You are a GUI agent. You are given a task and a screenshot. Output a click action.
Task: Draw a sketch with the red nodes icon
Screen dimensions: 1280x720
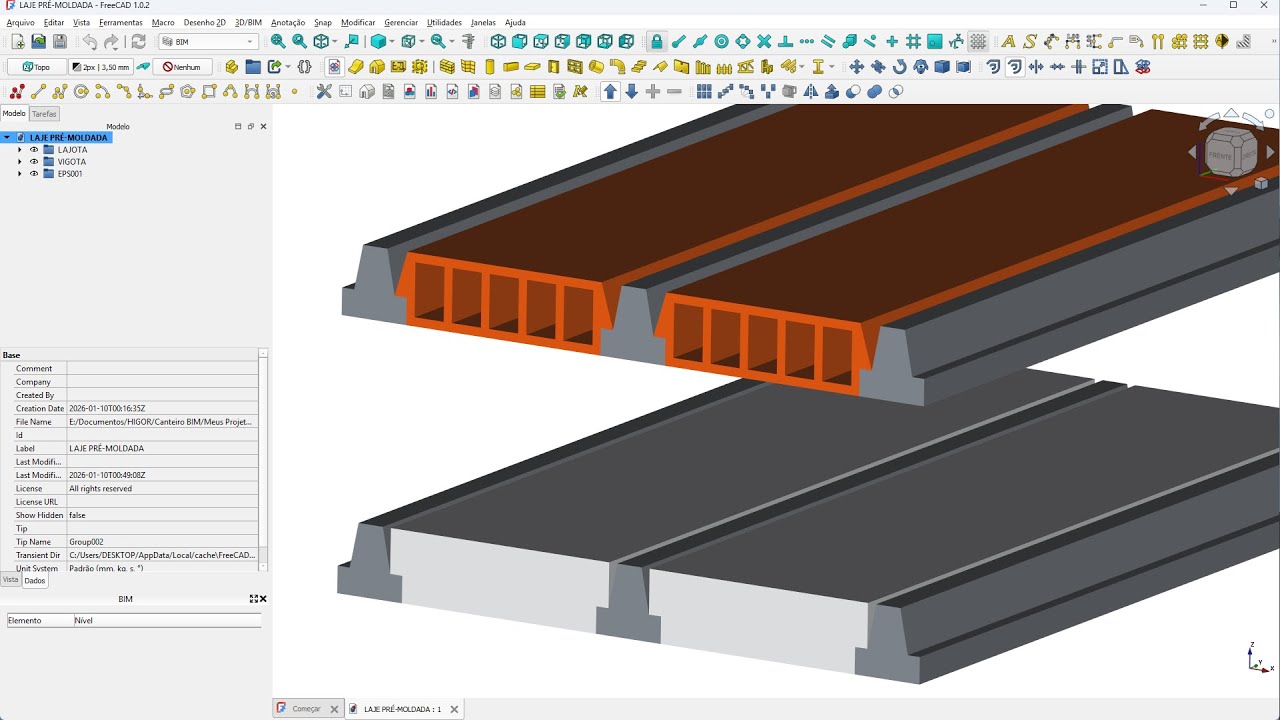coord(17,91)
